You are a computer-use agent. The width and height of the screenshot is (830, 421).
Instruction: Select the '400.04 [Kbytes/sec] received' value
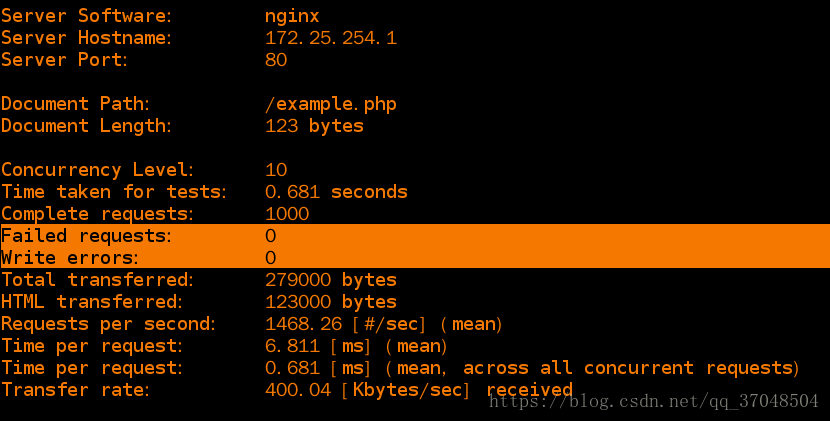pos(419,390)
